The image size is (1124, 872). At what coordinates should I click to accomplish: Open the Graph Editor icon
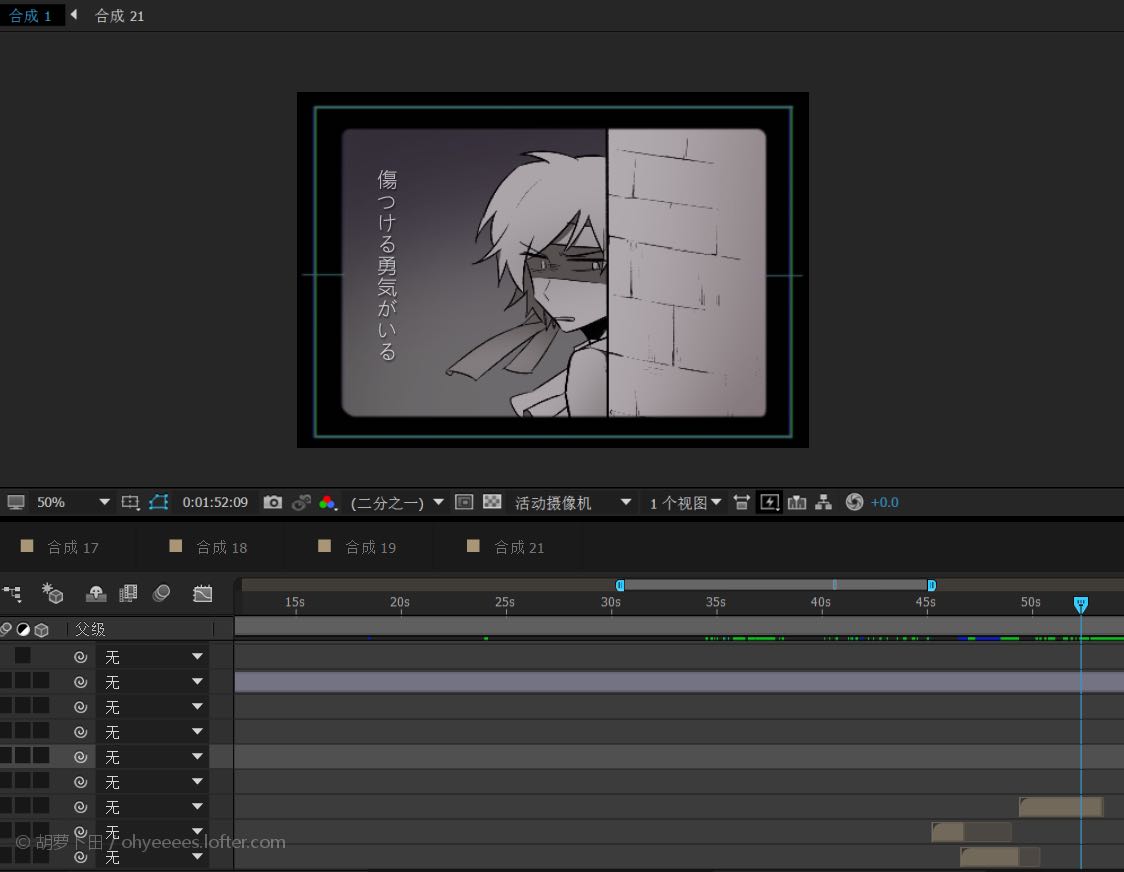click(x=203, y=593)
